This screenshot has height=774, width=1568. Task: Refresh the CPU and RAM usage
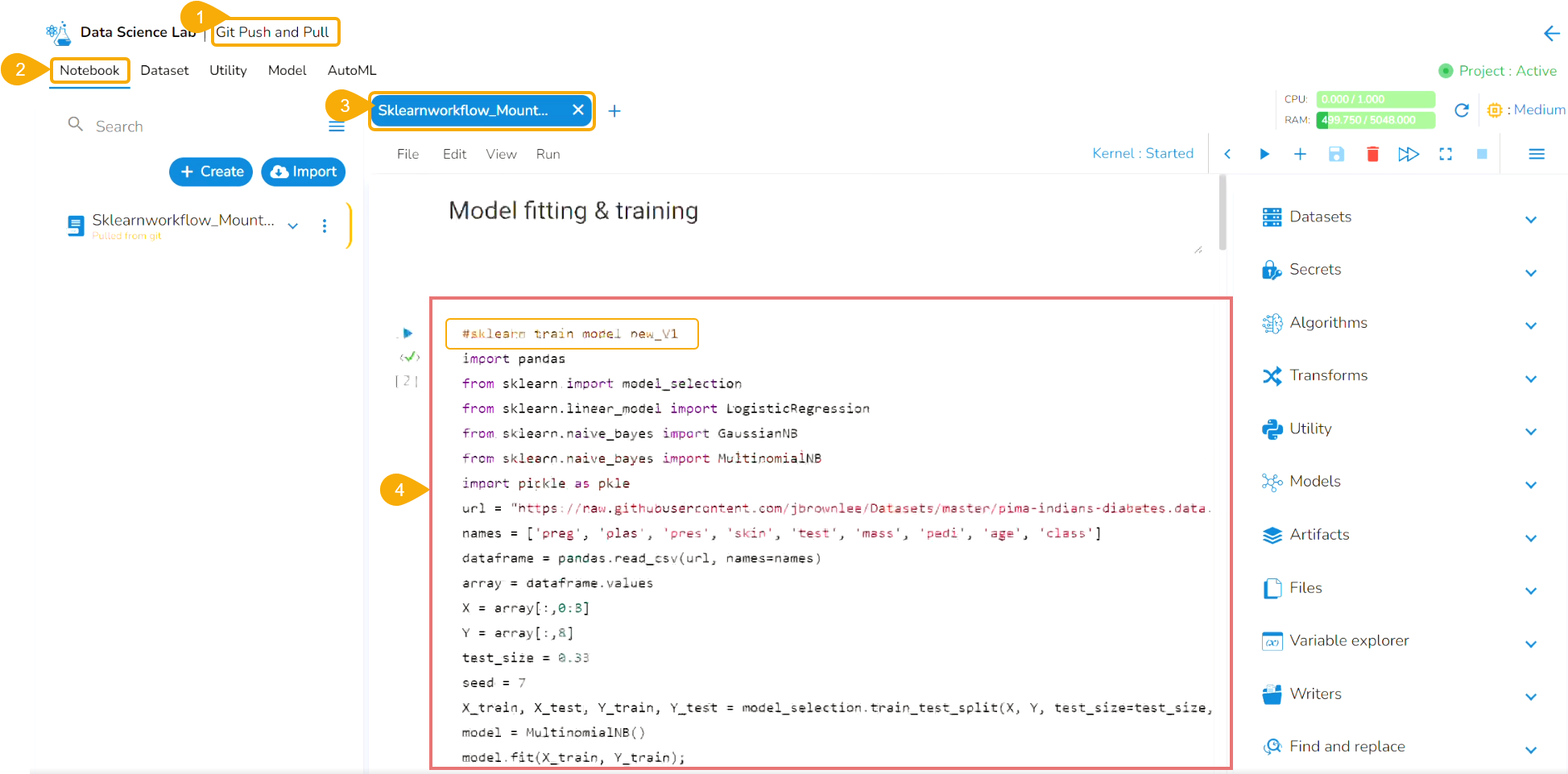tap(1462, 110)
